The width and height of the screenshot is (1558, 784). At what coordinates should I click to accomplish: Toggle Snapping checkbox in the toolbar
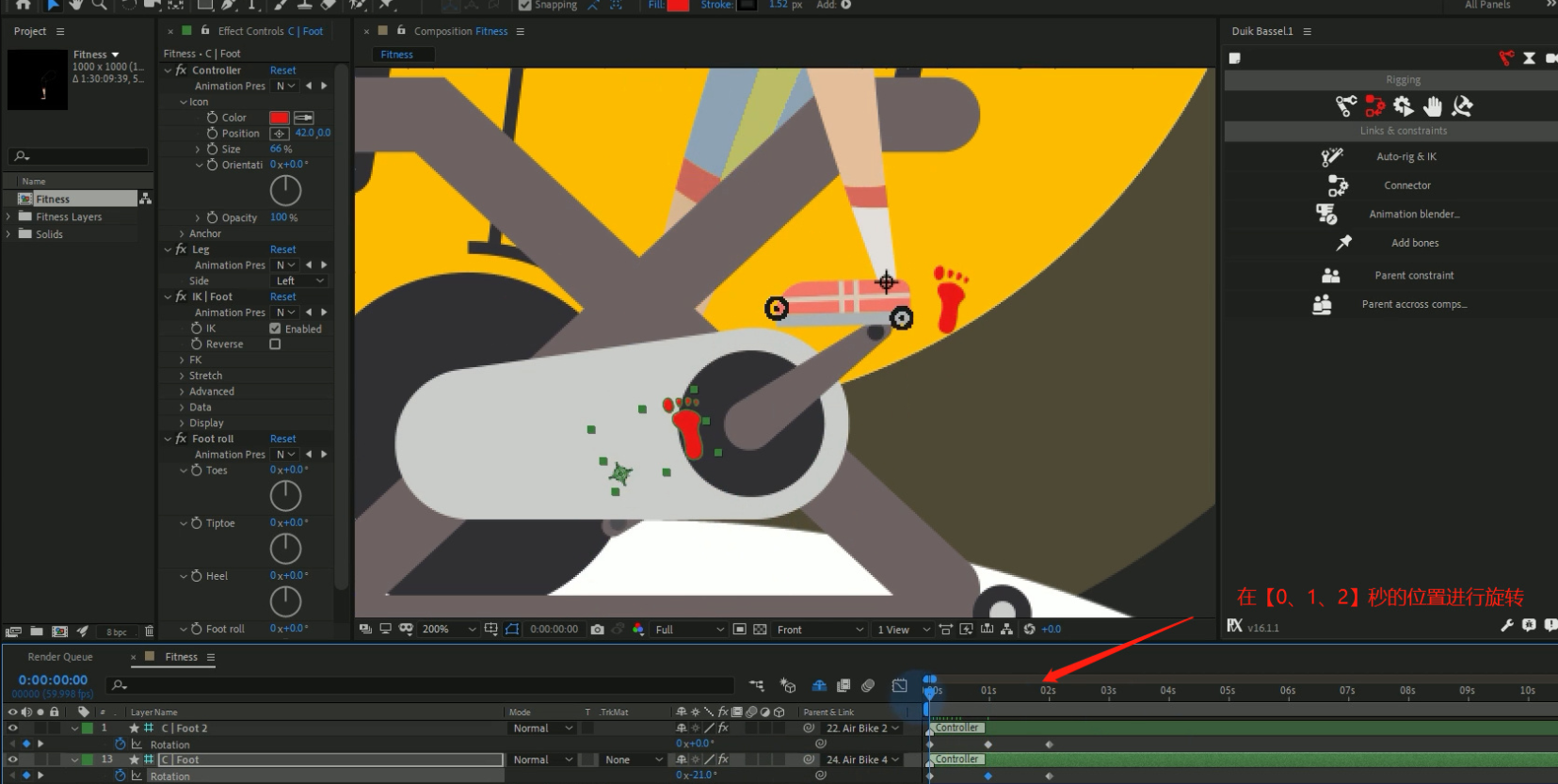(525, 5)
